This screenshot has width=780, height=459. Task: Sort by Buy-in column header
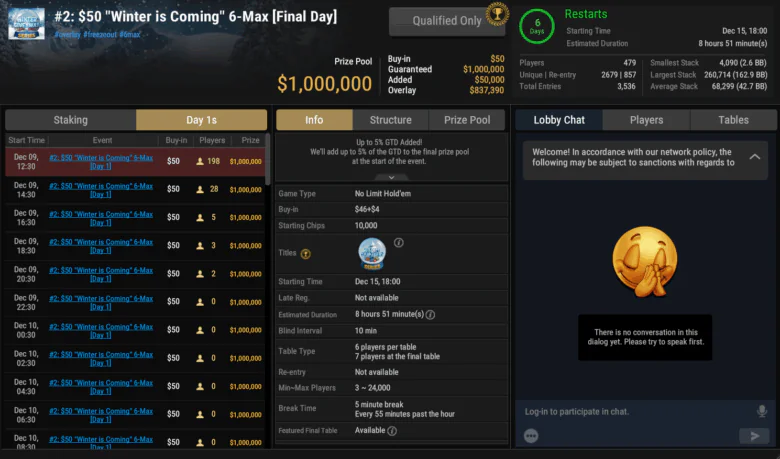[x=176, y=140]
